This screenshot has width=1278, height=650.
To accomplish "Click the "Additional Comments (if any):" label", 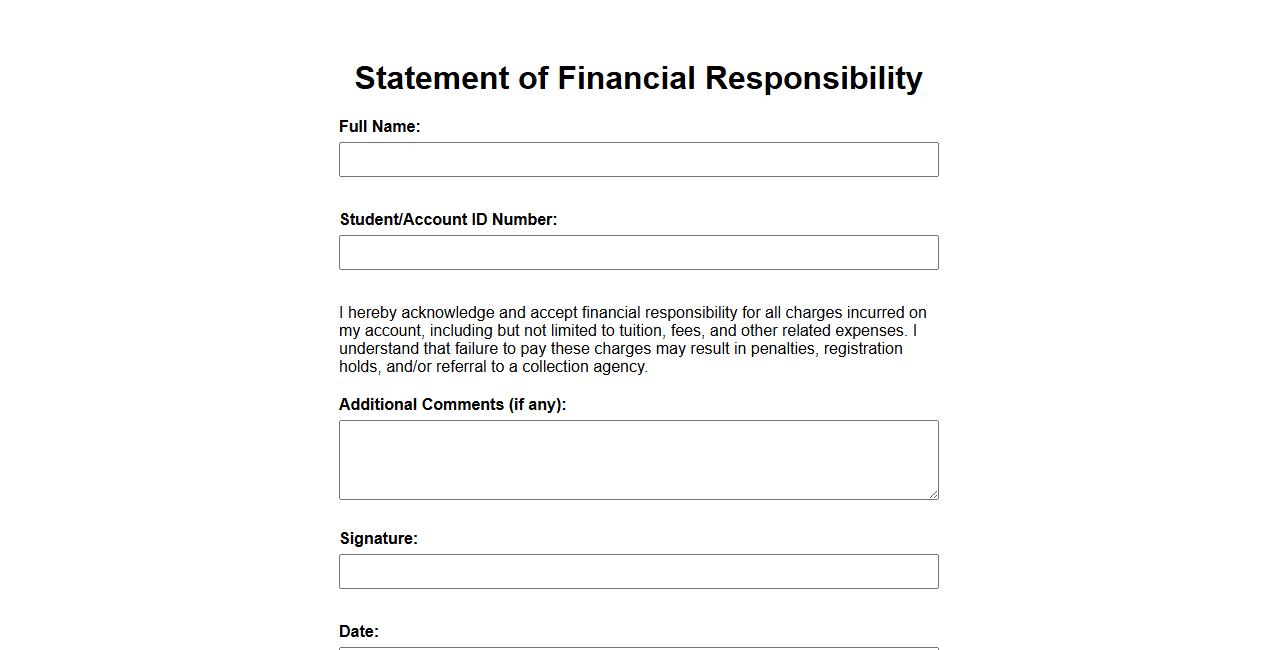I will [452, 405].
